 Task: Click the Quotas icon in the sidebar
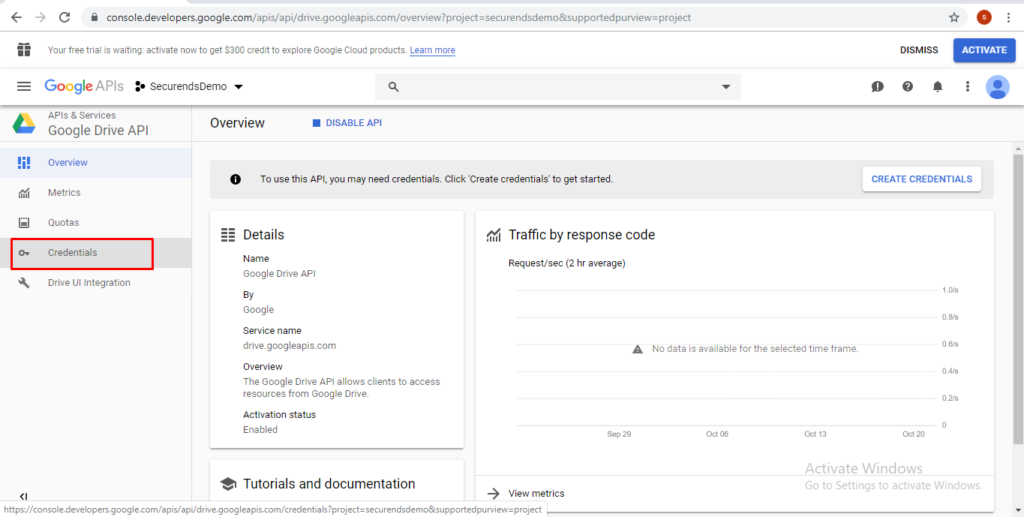(24, 223)
